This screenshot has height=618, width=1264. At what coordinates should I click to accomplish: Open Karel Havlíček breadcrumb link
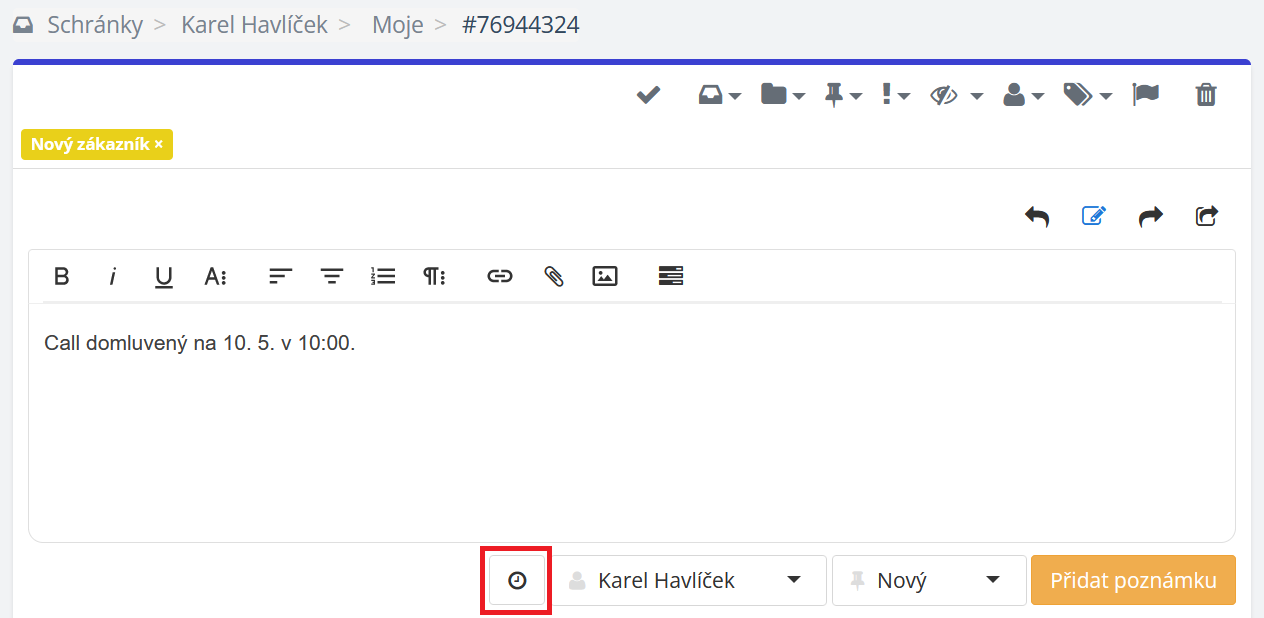point(254,25)
